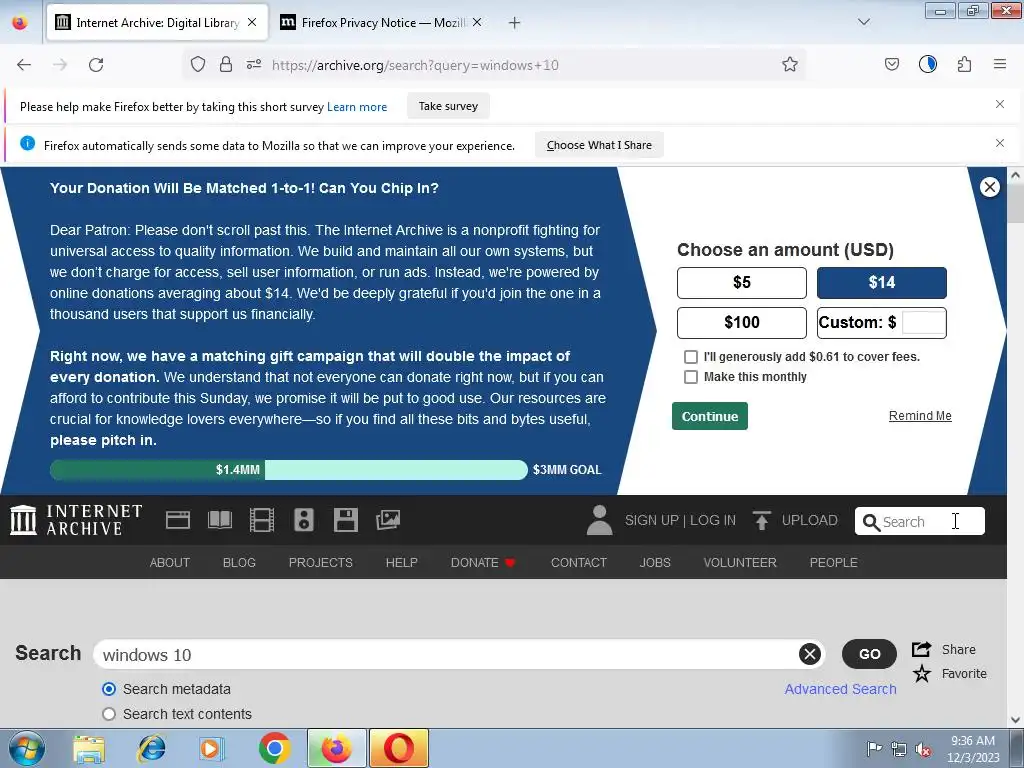Image resolution: width=1024 pixels, height=768 pixels.
Task: Open the Audio speaker icon
Action: pos(304,520)
